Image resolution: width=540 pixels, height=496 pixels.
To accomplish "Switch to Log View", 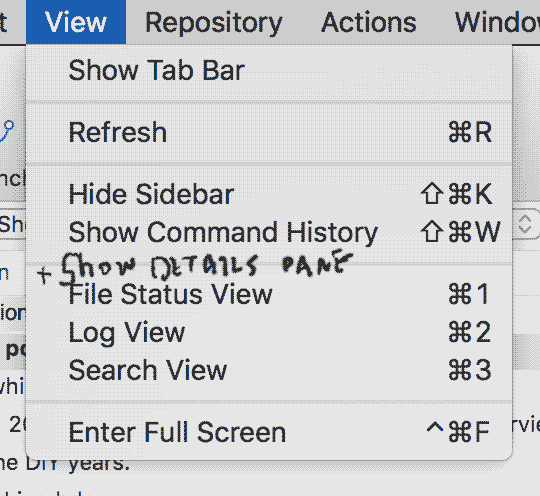I will (x=269, y=332).
